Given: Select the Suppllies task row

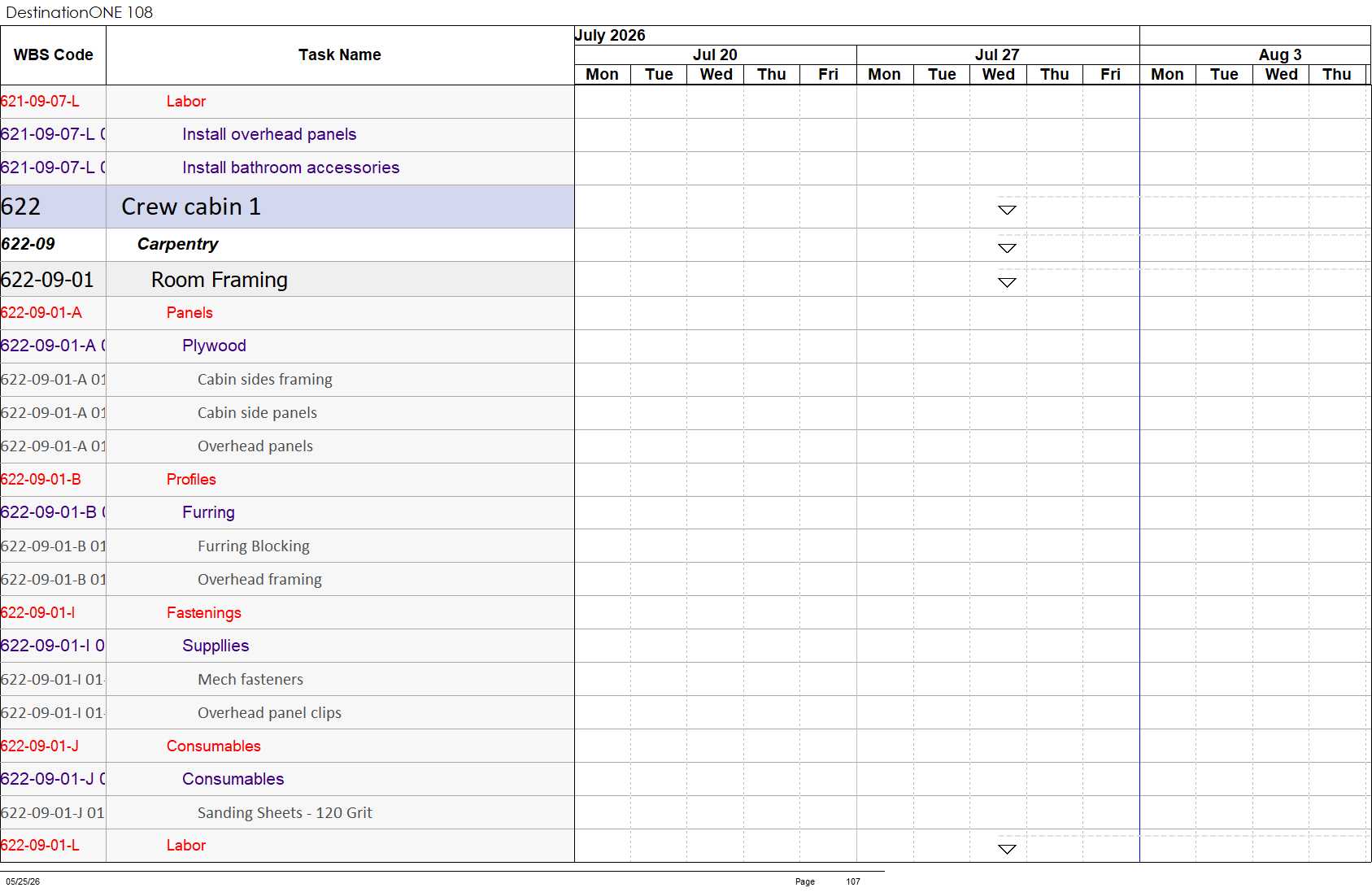Looking at the screenshot, I should pos(287,646).
